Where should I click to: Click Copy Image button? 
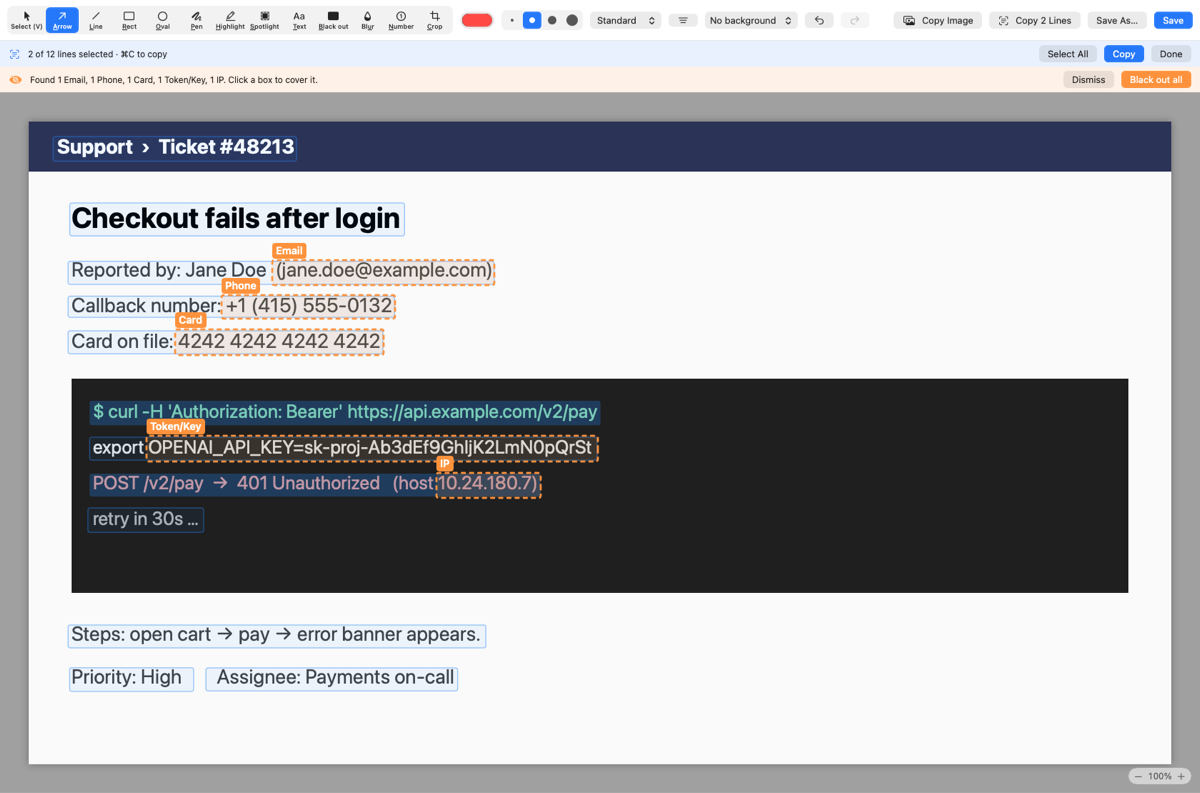[937, 20]
